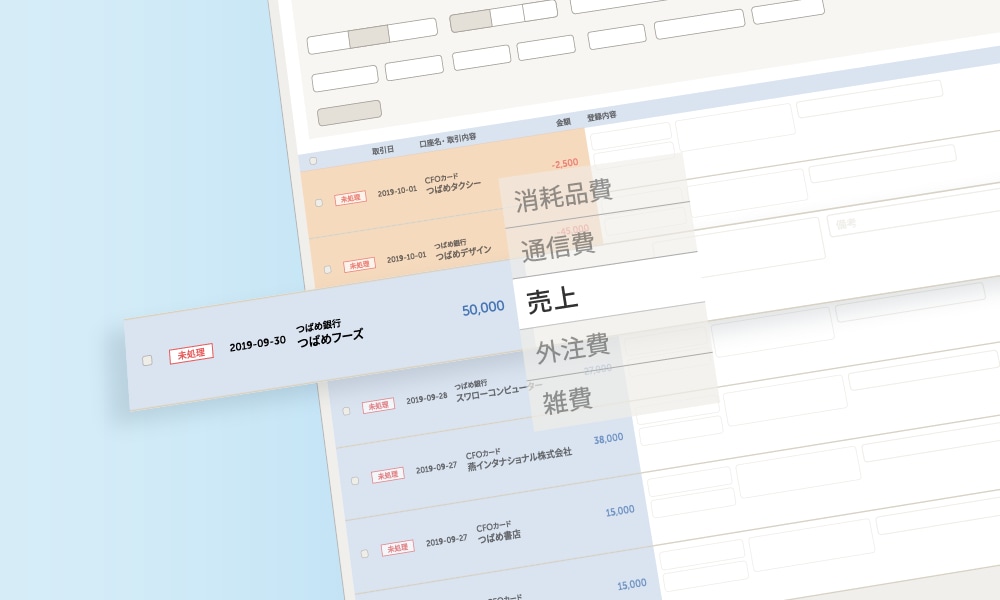Select 外注費 in the category list

(572, 350)
